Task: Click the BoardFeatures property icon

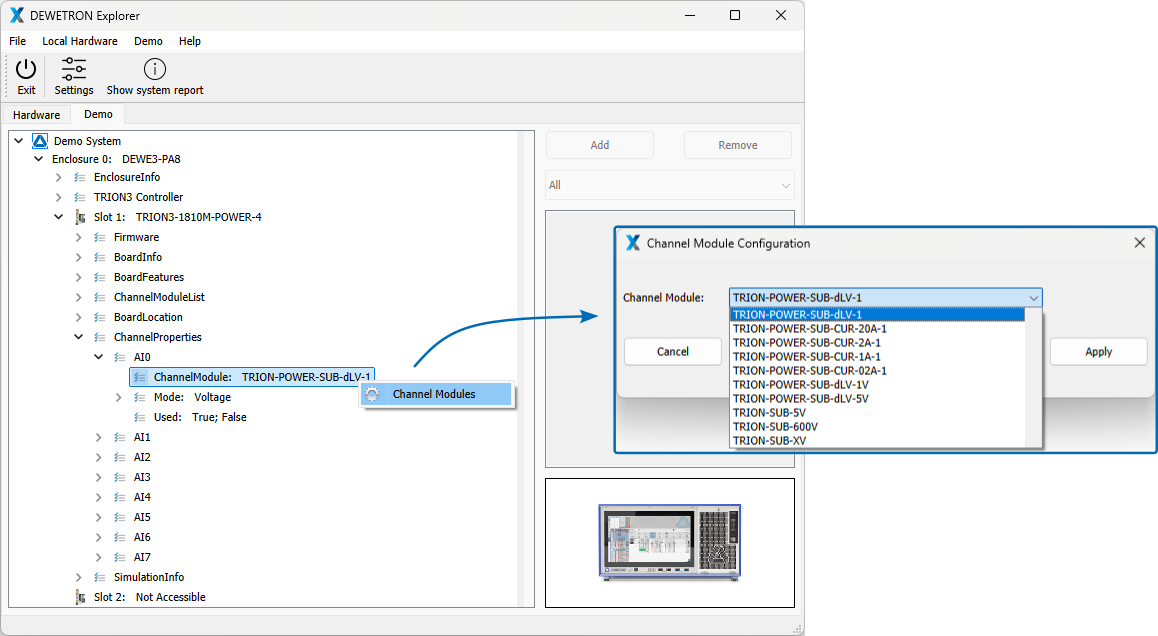Action: (100, 277)
